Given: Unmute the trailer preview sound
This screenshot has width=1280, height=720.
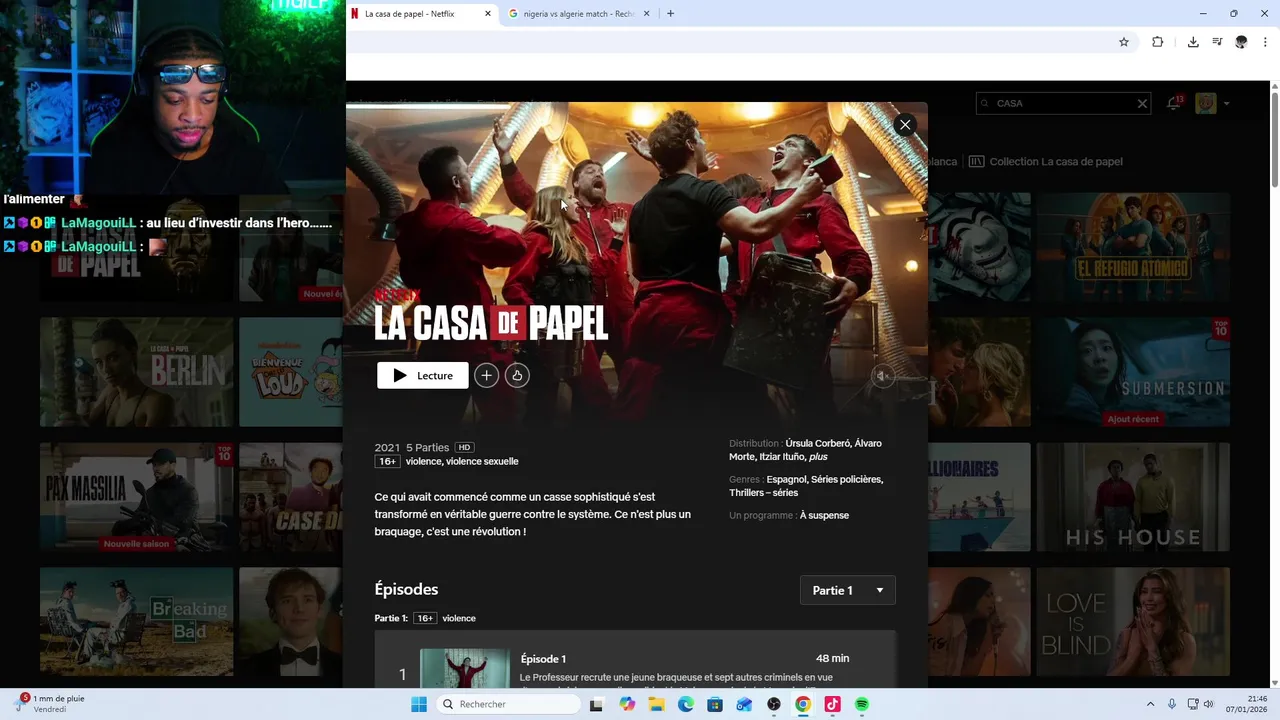Looking at the screenshot, I should tap(882, 376).
